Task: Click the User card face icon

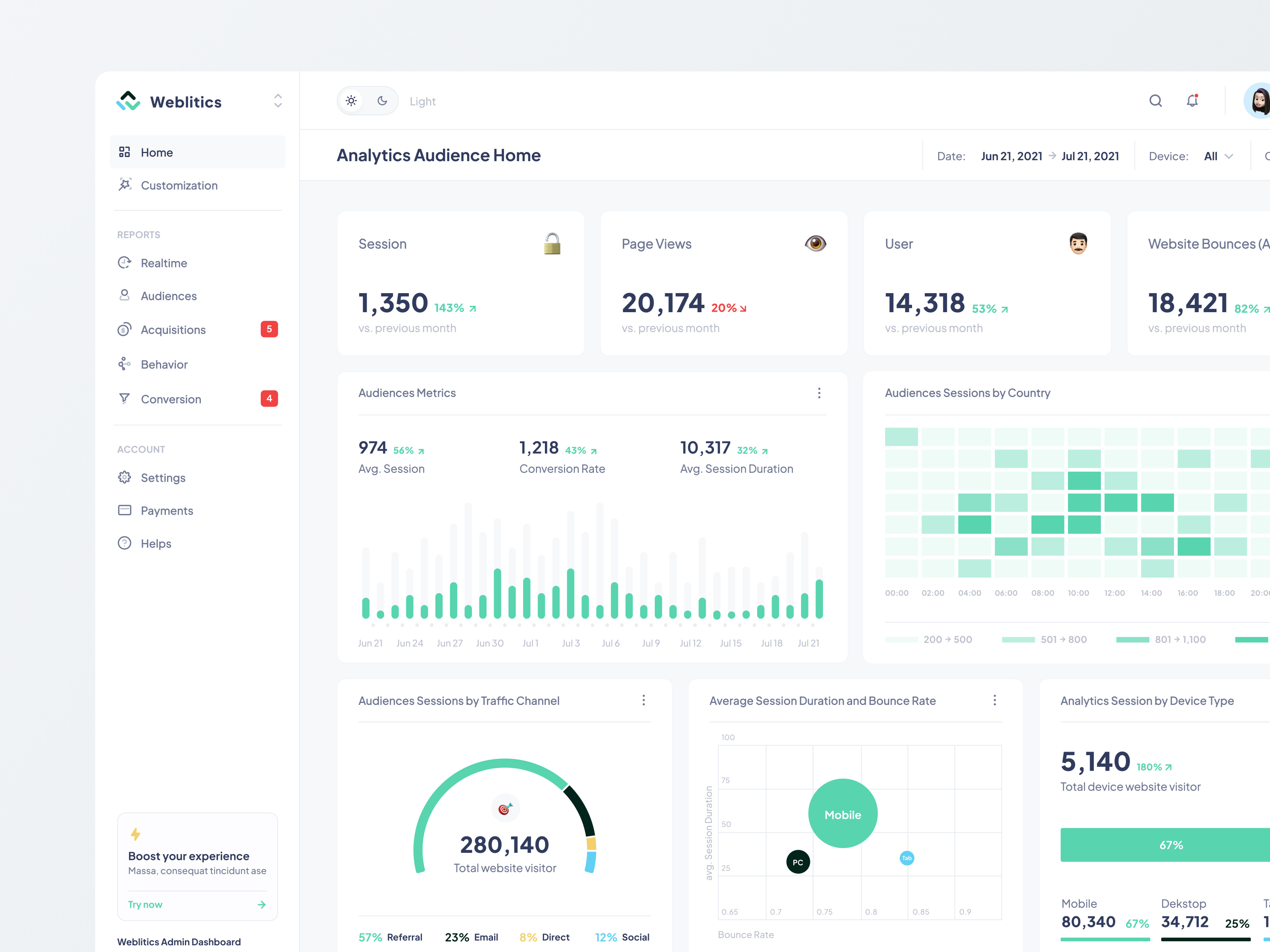Action: click(1078, 243)
